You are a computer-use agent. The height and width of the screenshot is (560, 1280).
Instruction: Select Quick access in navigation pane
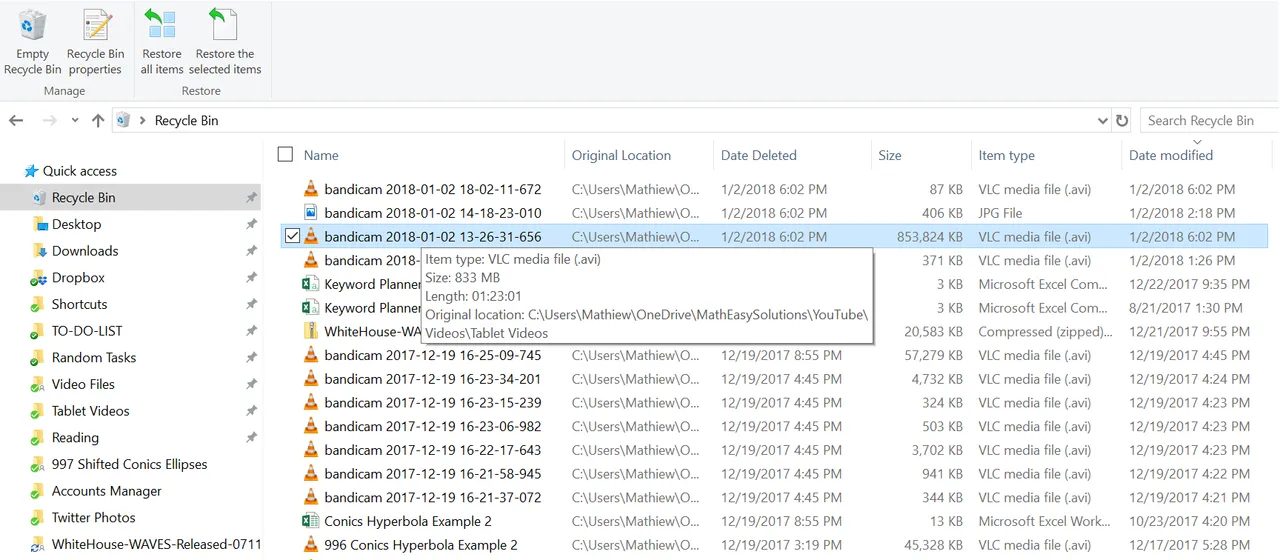point(79,171)
